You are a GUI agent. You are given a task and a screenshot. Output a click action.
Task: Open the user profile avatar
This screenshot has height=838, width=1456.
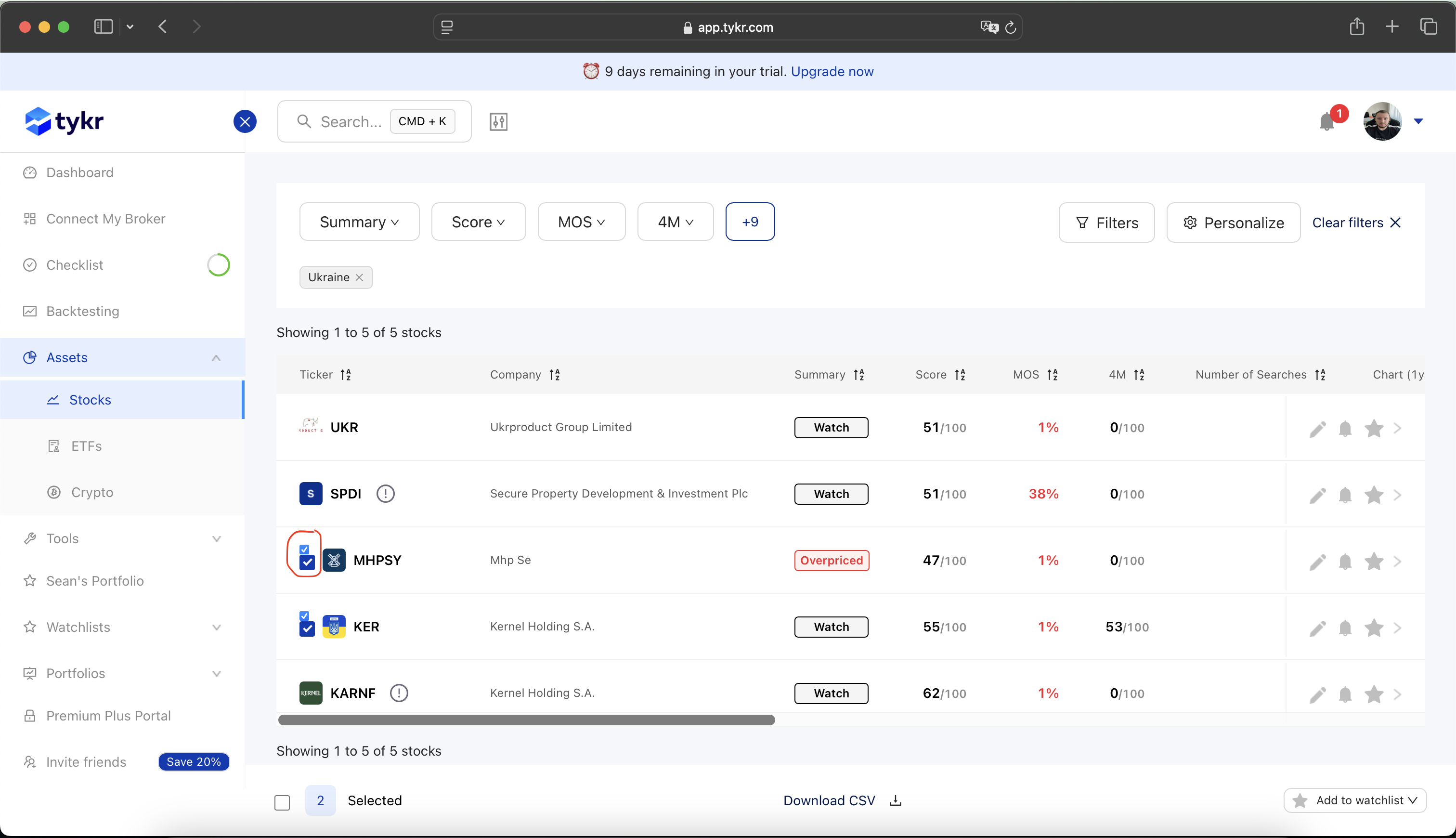point(1382,121)
